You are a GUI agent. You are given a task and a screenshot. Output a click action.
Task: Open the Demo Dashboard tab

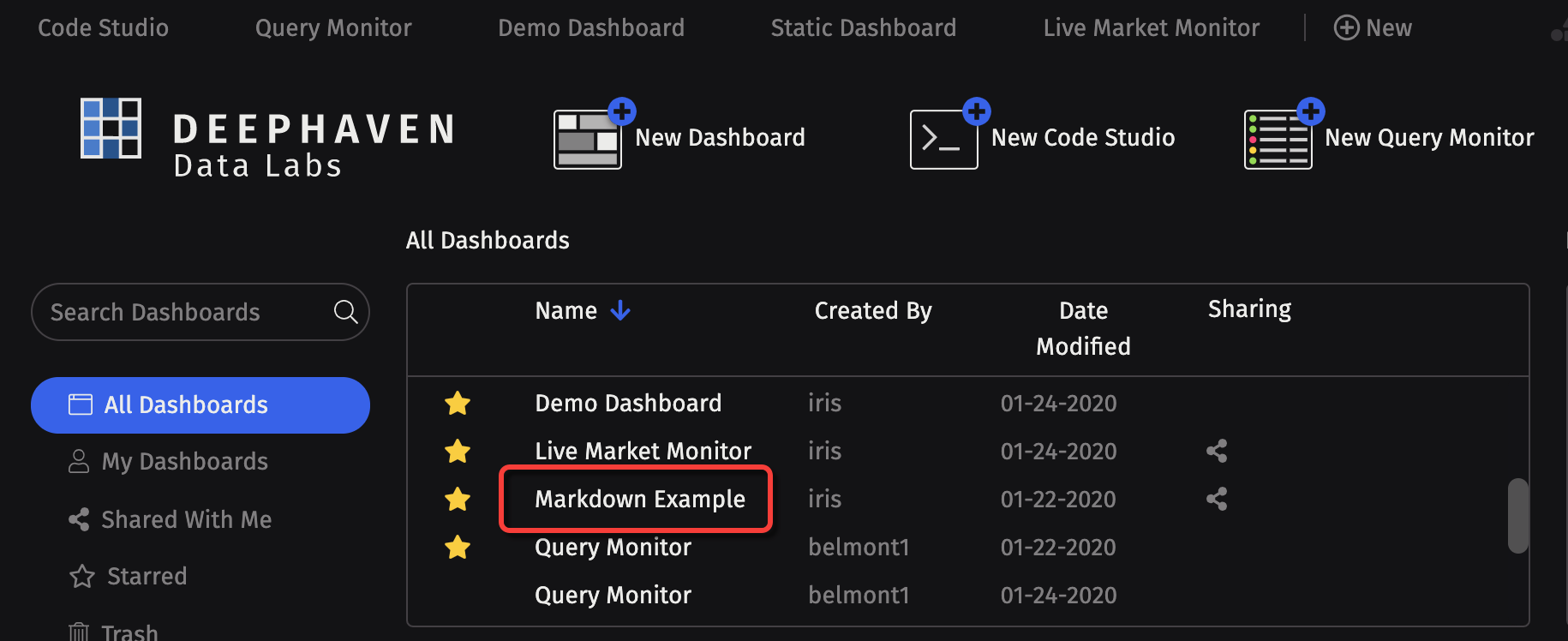coord(591,27)
